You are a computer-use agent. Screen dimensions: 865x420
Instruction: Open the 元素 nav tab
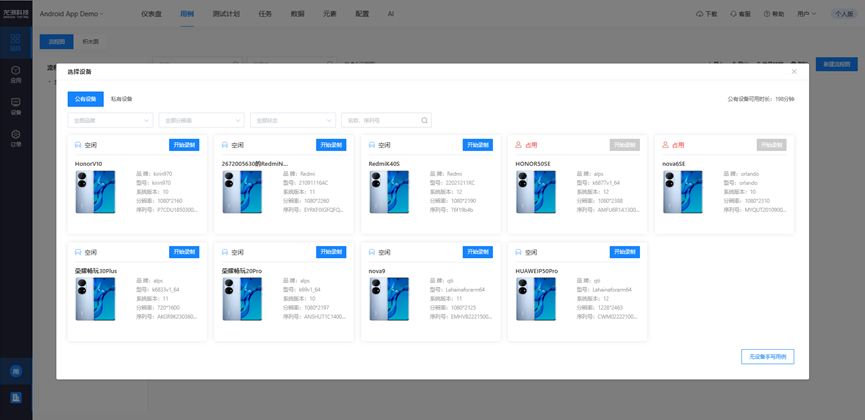(x=330, y=14)
